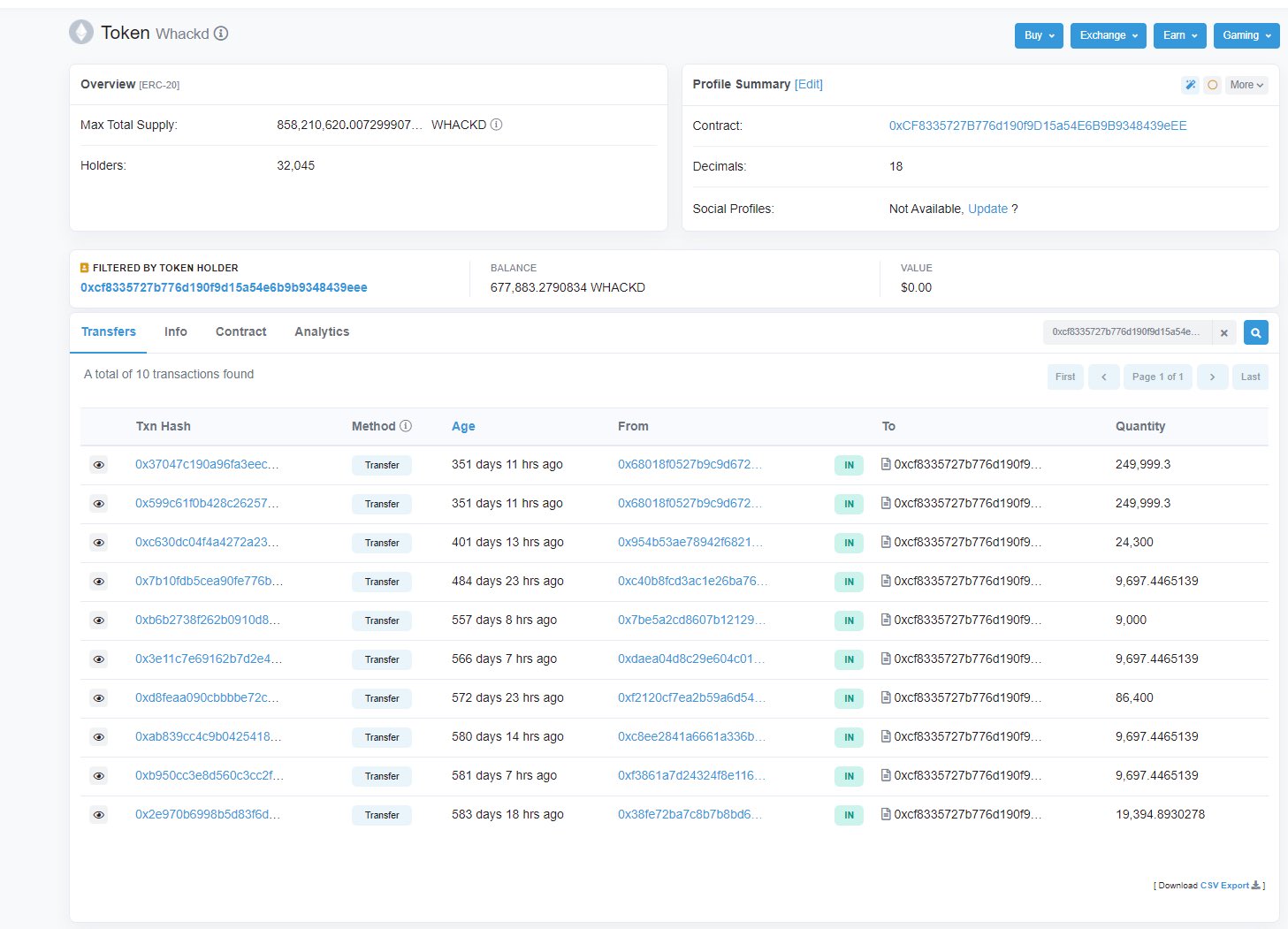The height and width of the screenshot is (929, 1288).
Task: Click the info icon after the WHACKD supply
Action: click(496, 125)
